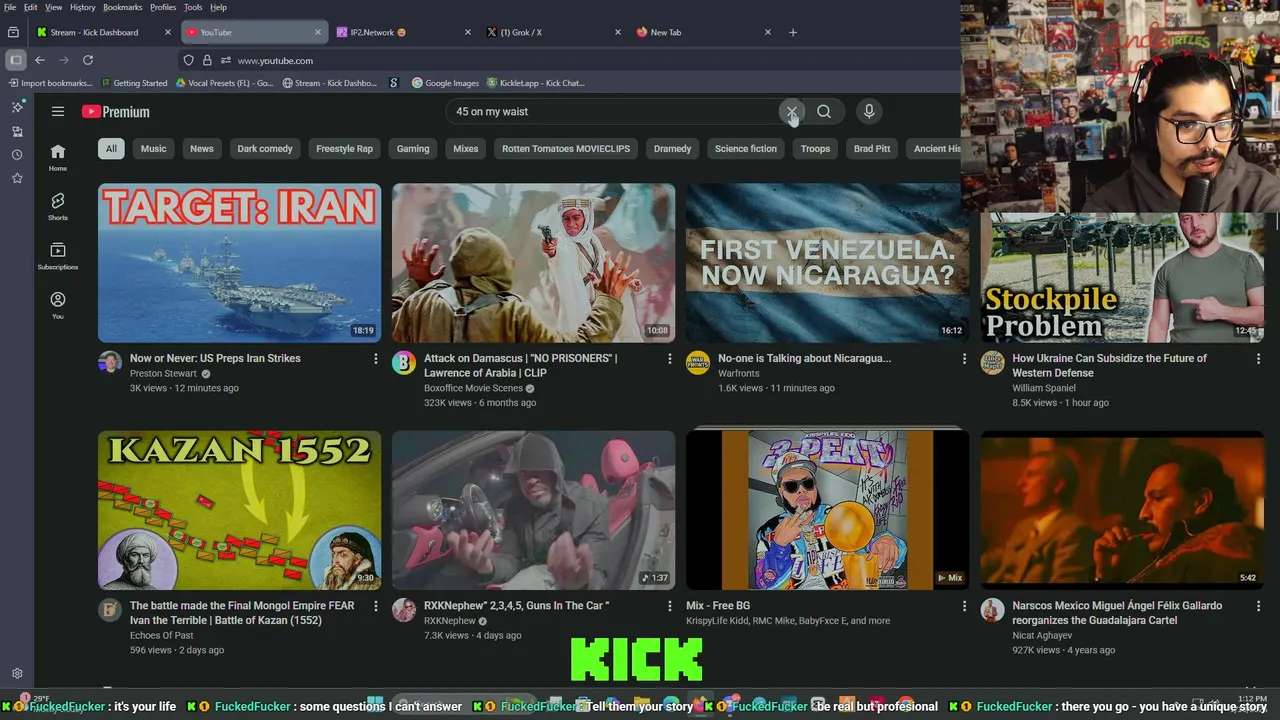
Task: Open options menu for Mix - Free BG
Action: coord(964,606)
